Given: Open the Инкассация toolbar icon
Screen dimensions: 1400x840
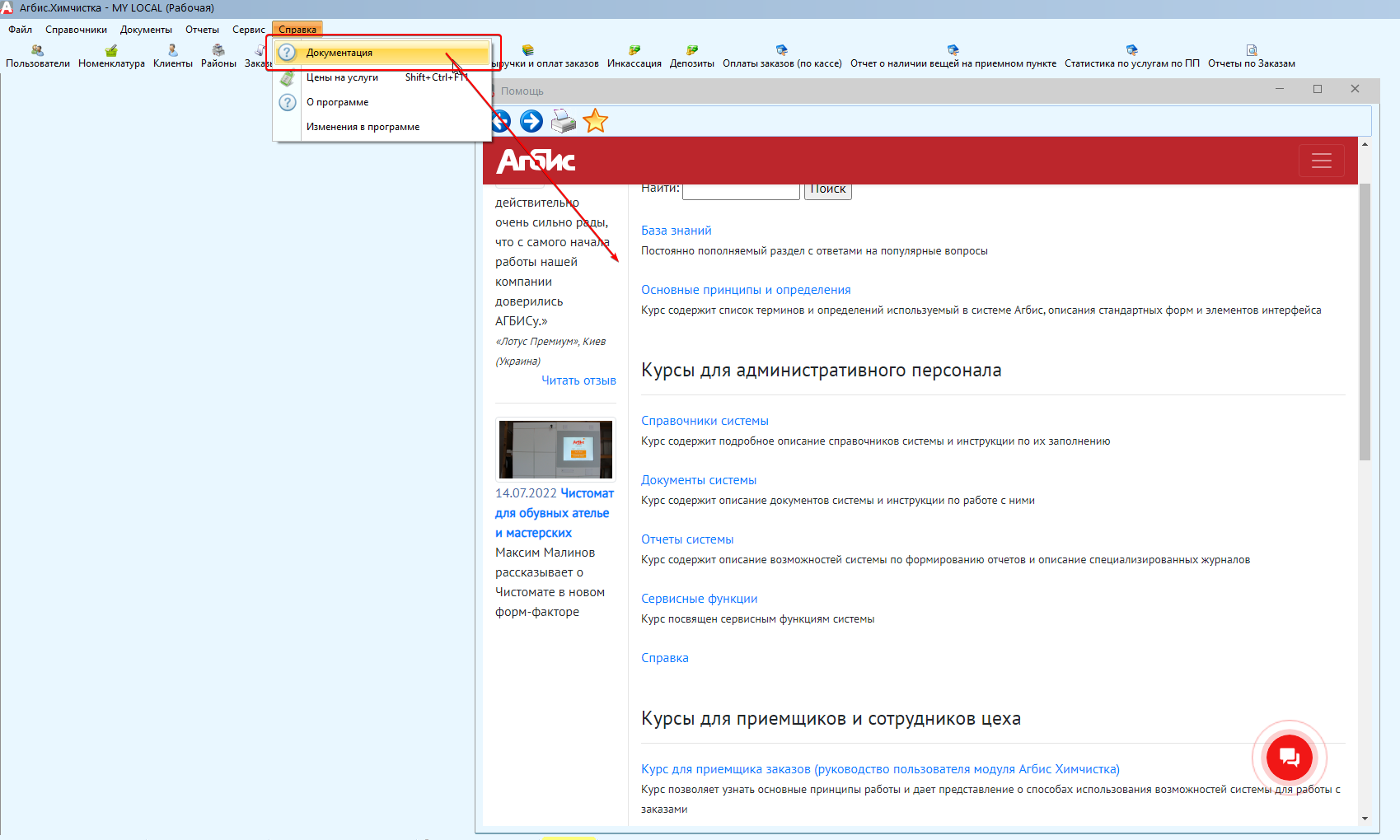Looking at the screenshot, I should click(x=634, y=57).
